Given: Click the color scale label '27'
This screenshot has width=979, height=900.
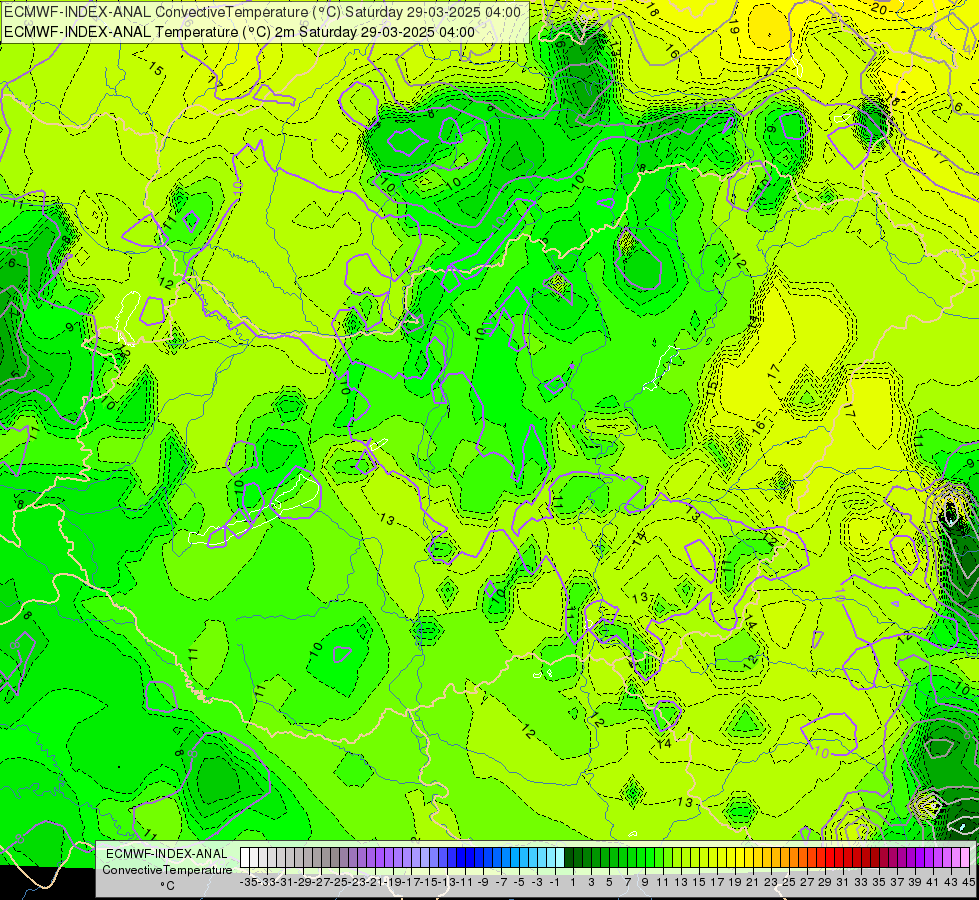Looking at the screenshot, I should tap(807, 882).
